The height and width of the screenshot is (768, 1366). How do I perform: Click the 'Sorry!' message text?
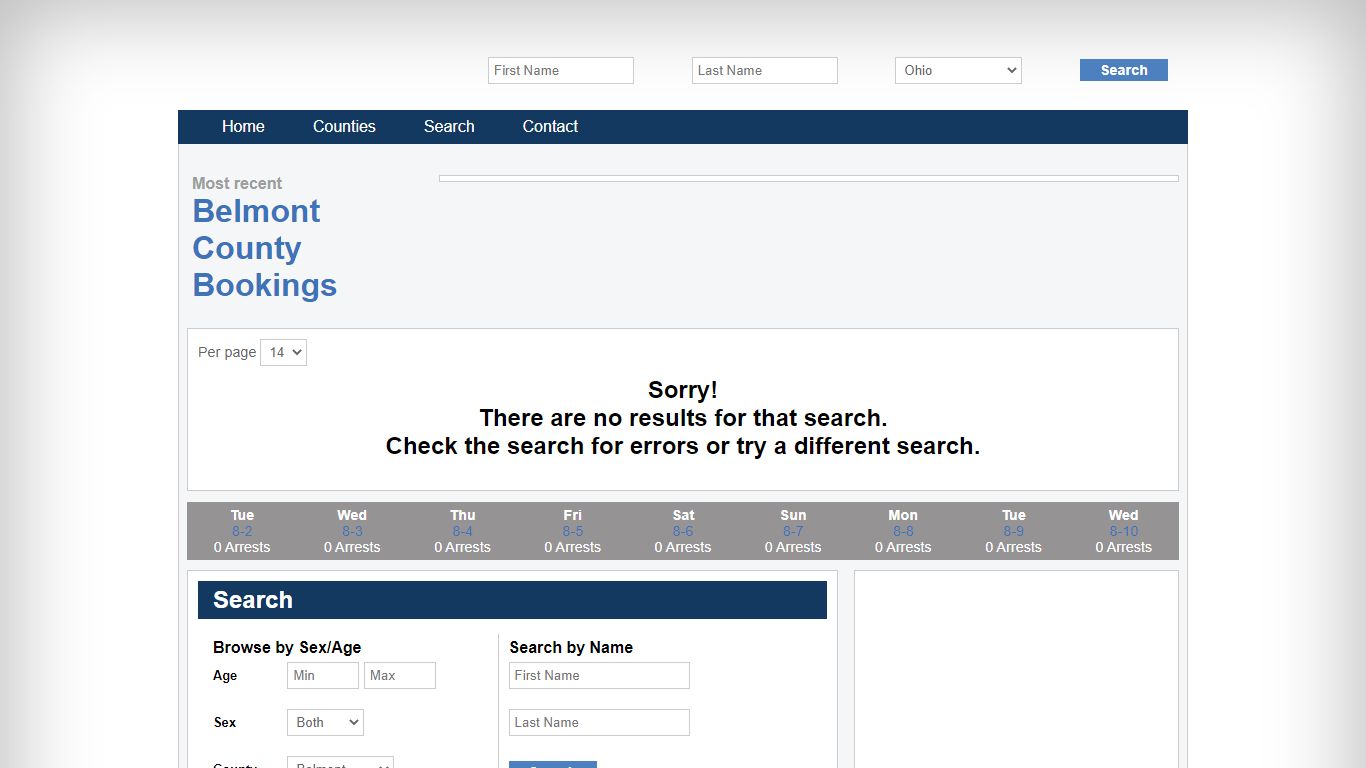[683, 390]
